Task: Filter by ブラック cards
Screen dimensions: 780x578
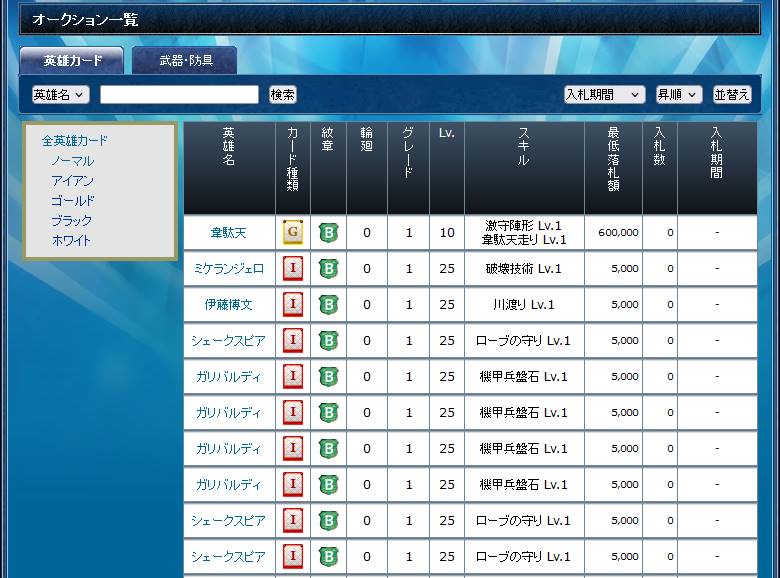Action: 72,220
